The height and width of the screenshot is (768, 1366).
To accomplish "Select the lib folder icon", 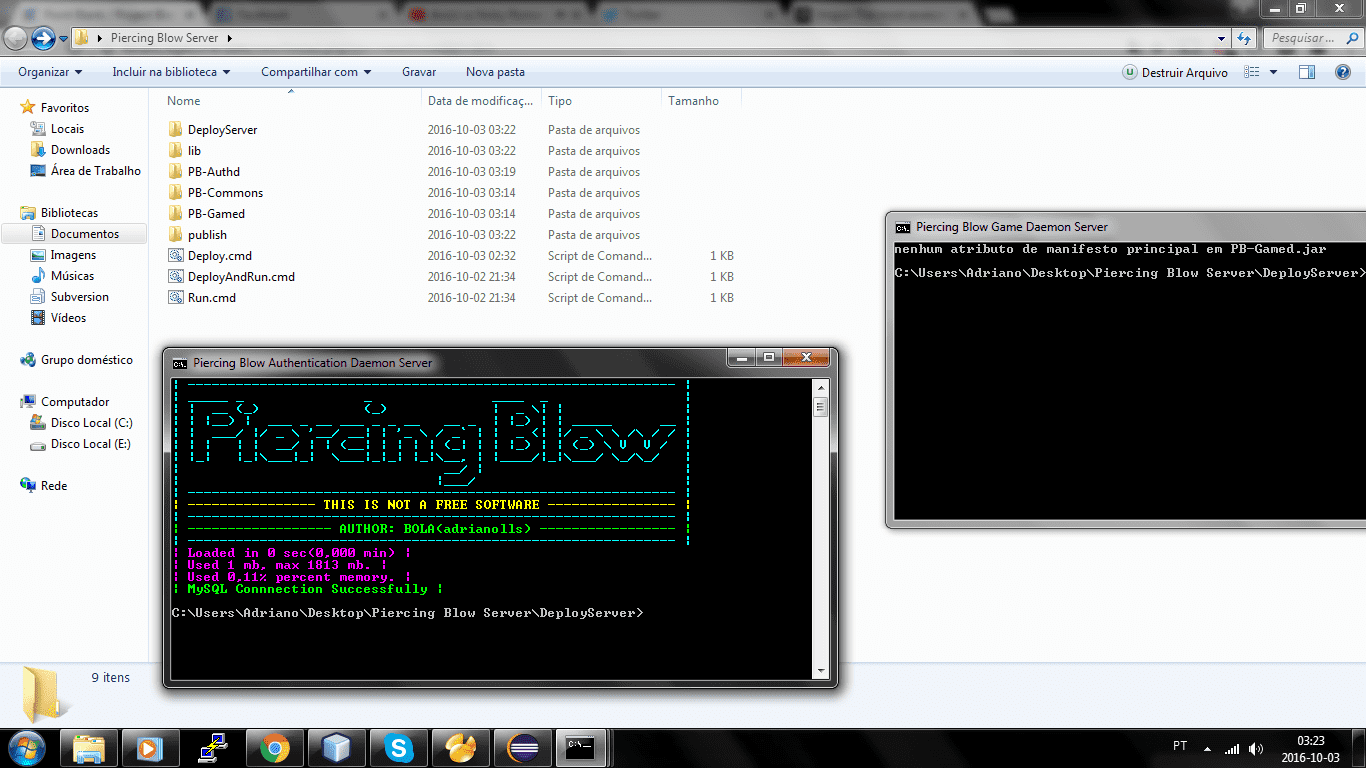I will coord(176,151).
